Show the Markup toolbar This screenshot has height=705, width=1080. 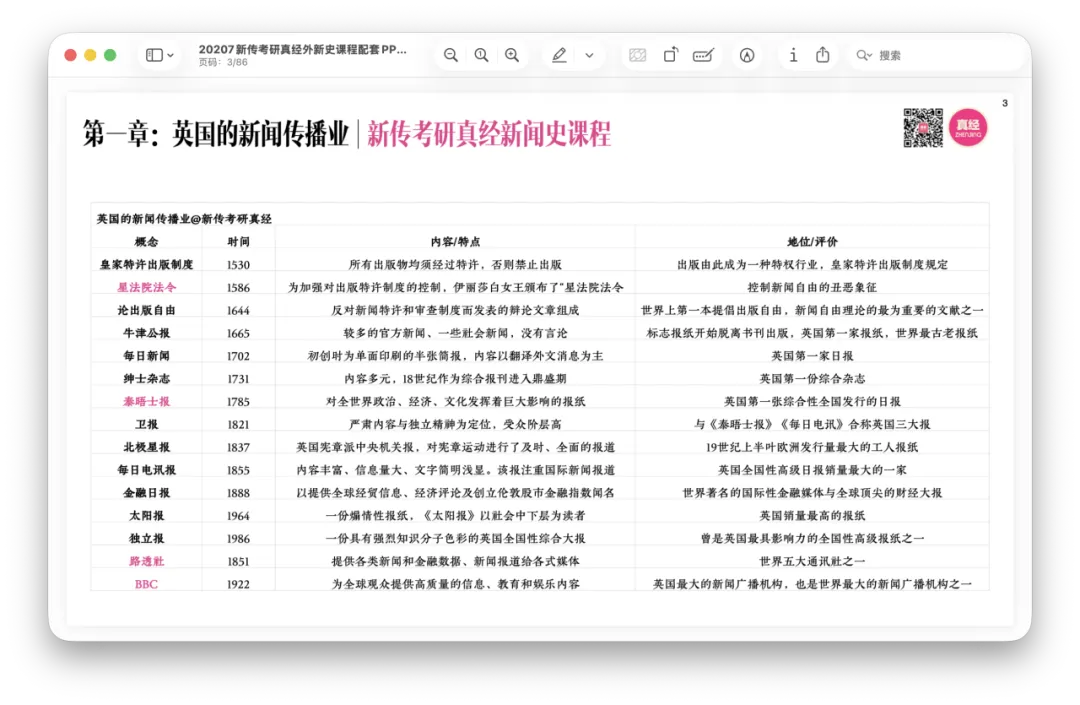[x=747, y=55]
